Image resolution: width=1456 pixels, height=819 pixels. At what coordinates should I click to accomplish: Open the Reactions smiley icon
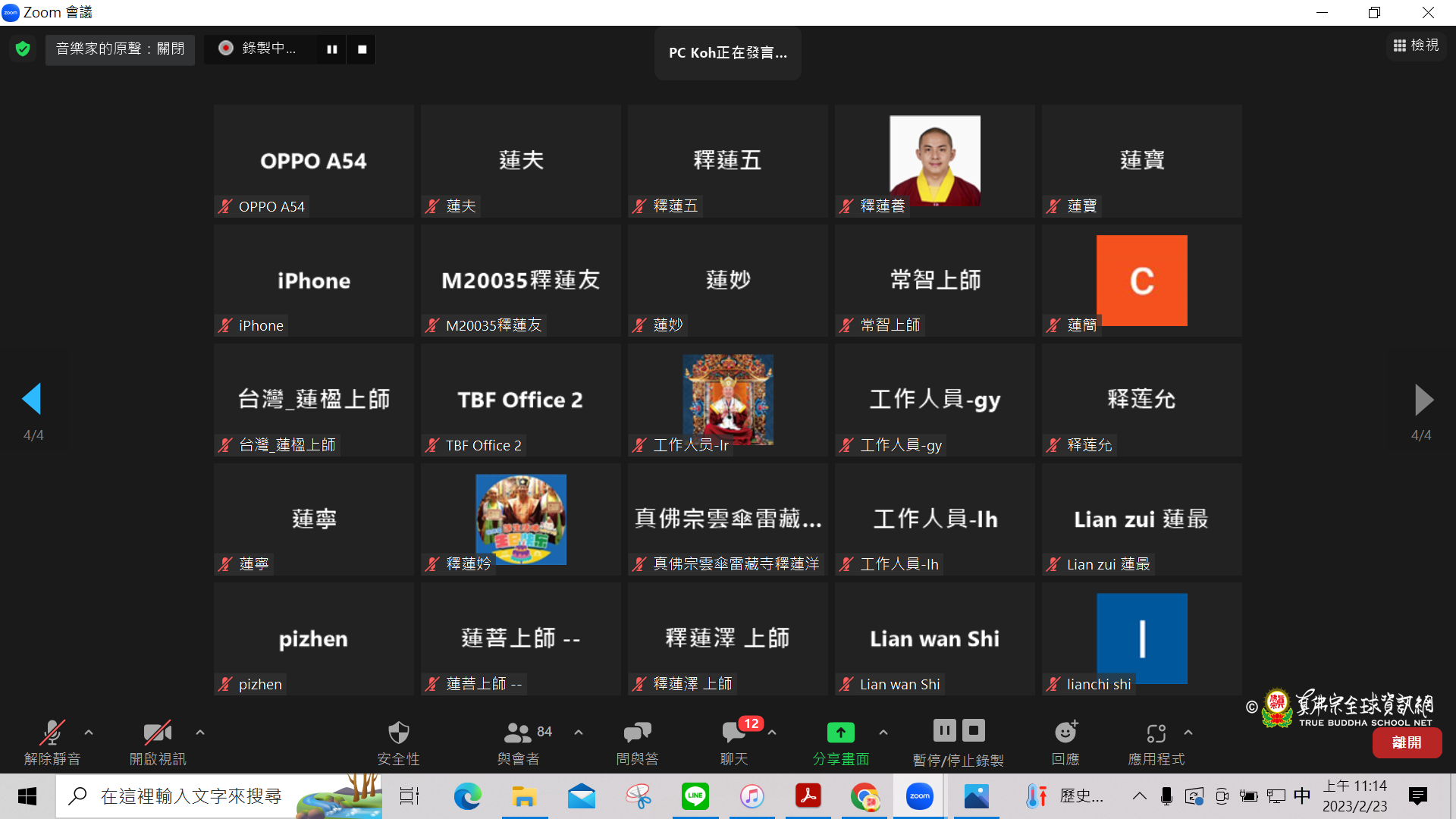1065,733
